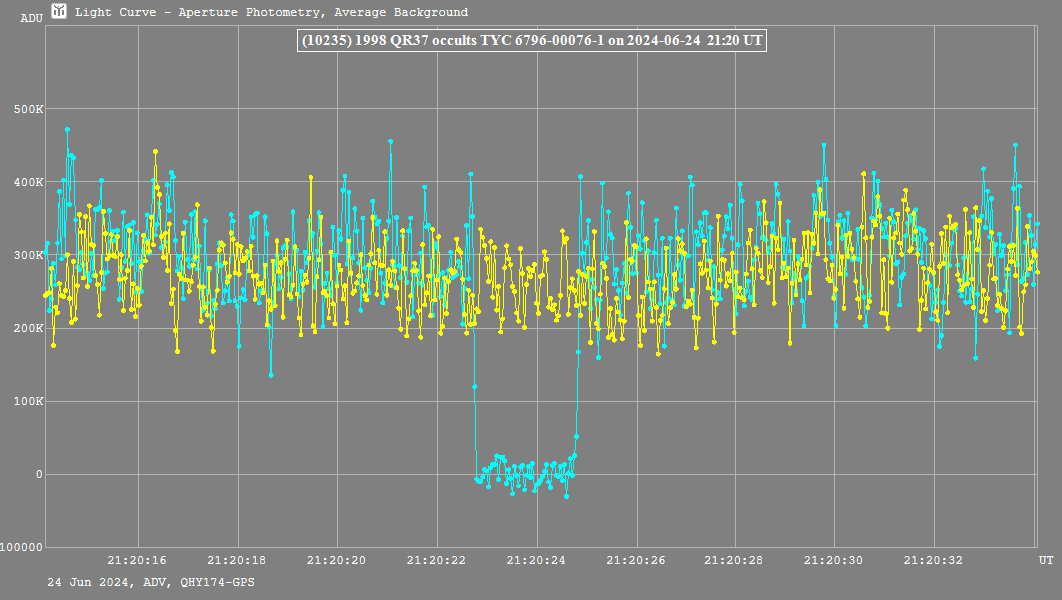Click the 100K y-axis label
The image size is (1062, 600).
27,401
